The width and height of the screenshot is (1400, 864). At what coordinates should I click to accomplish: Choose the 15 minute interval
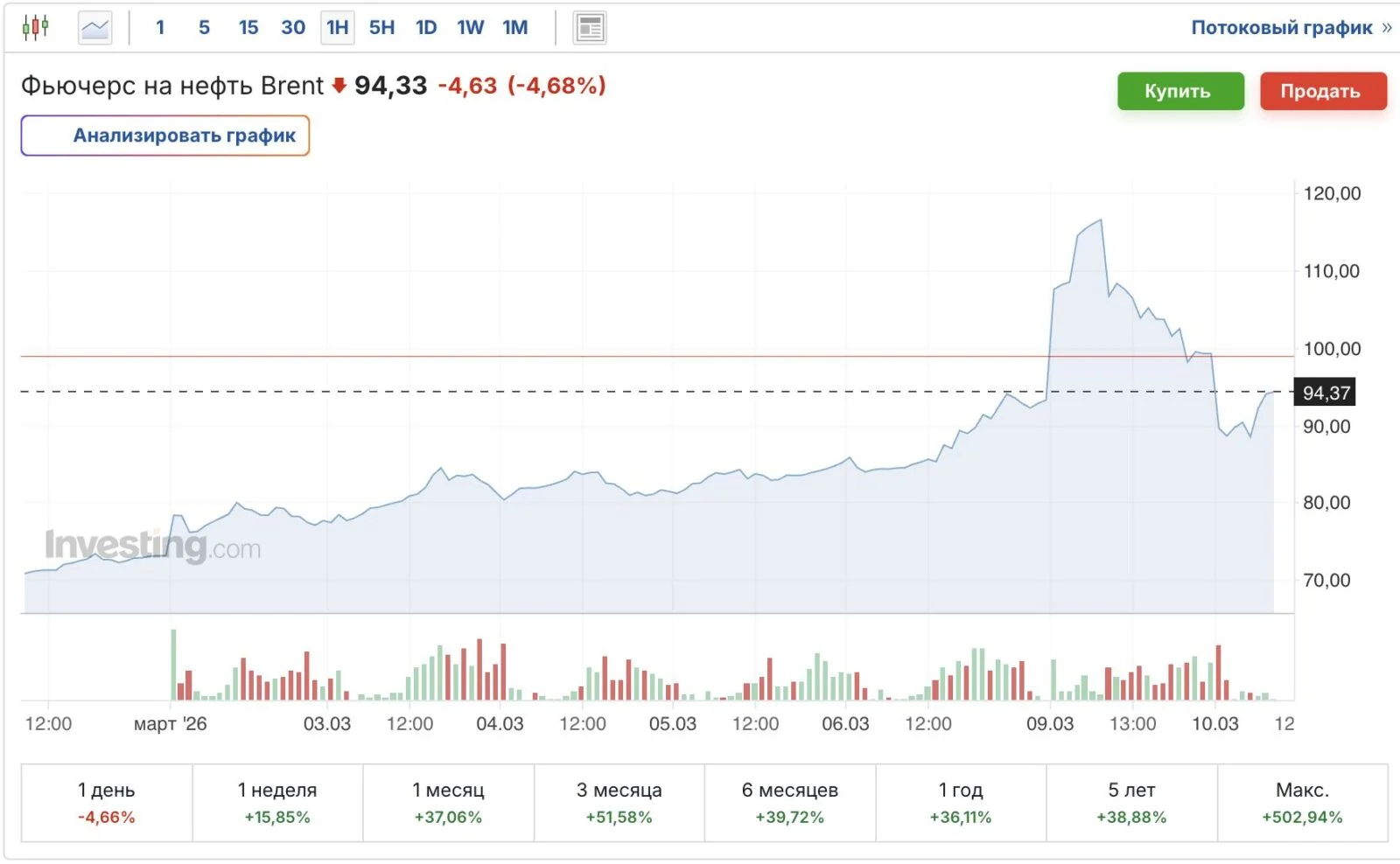248,28
